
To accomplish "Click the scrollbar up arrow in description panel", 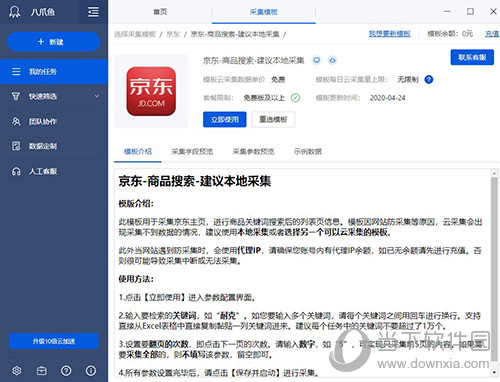I will click(494, 173).
